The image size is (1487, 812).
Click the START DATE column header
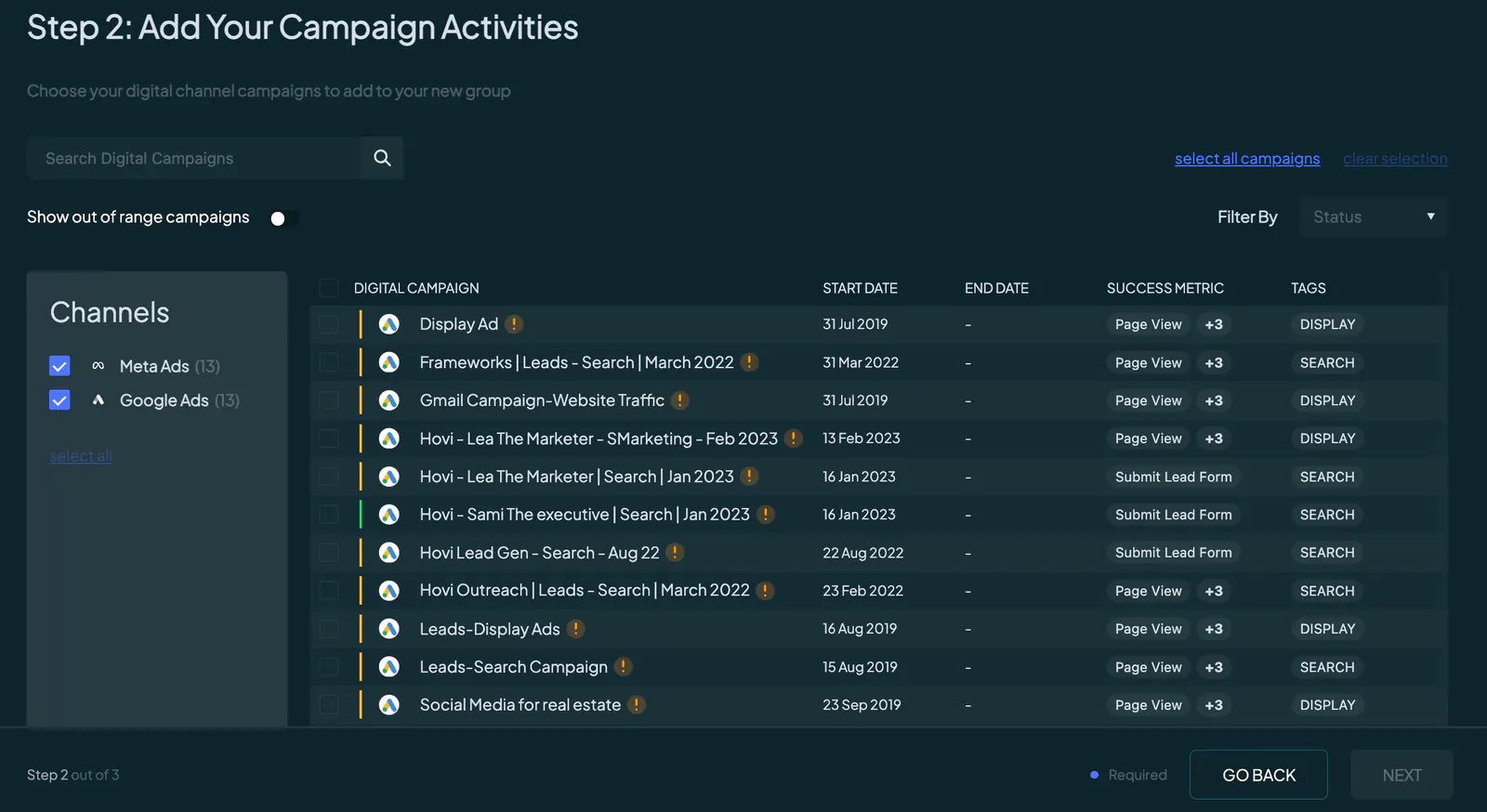[860, 288]
